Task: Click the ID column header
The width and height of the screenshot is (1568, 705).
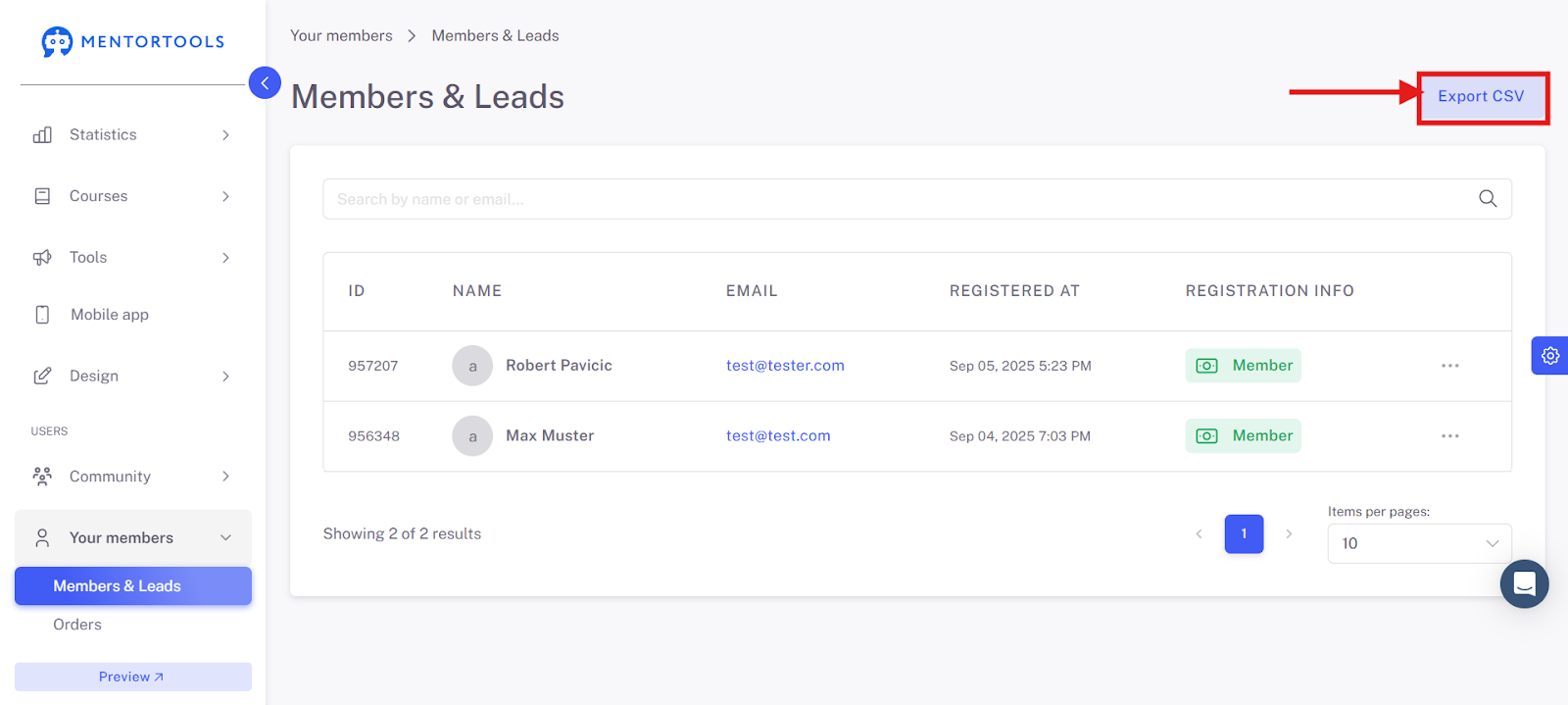Action: click(x=357, y=291)
